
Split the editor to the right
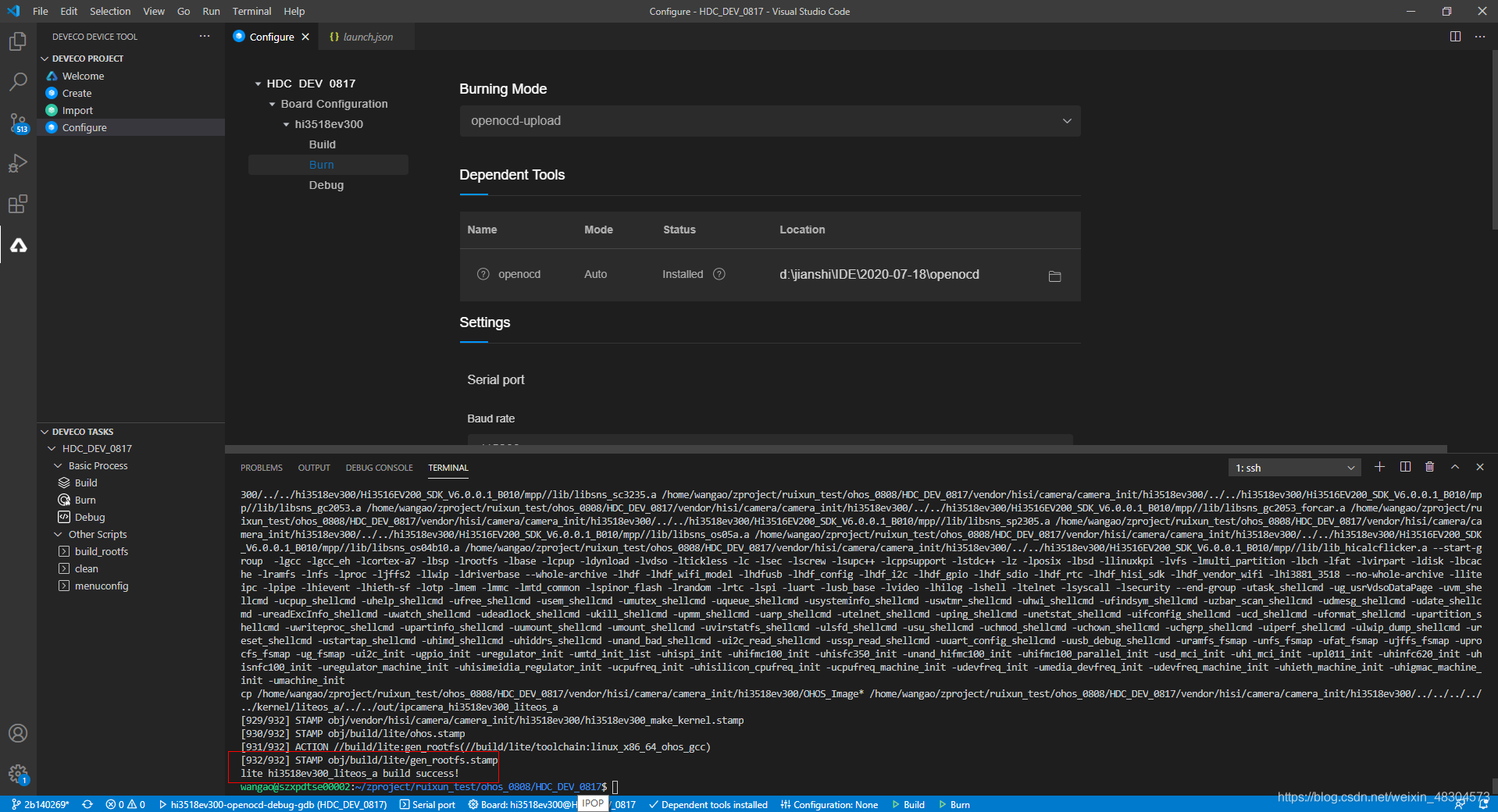pyautogui.click(x=1455, y=37)
